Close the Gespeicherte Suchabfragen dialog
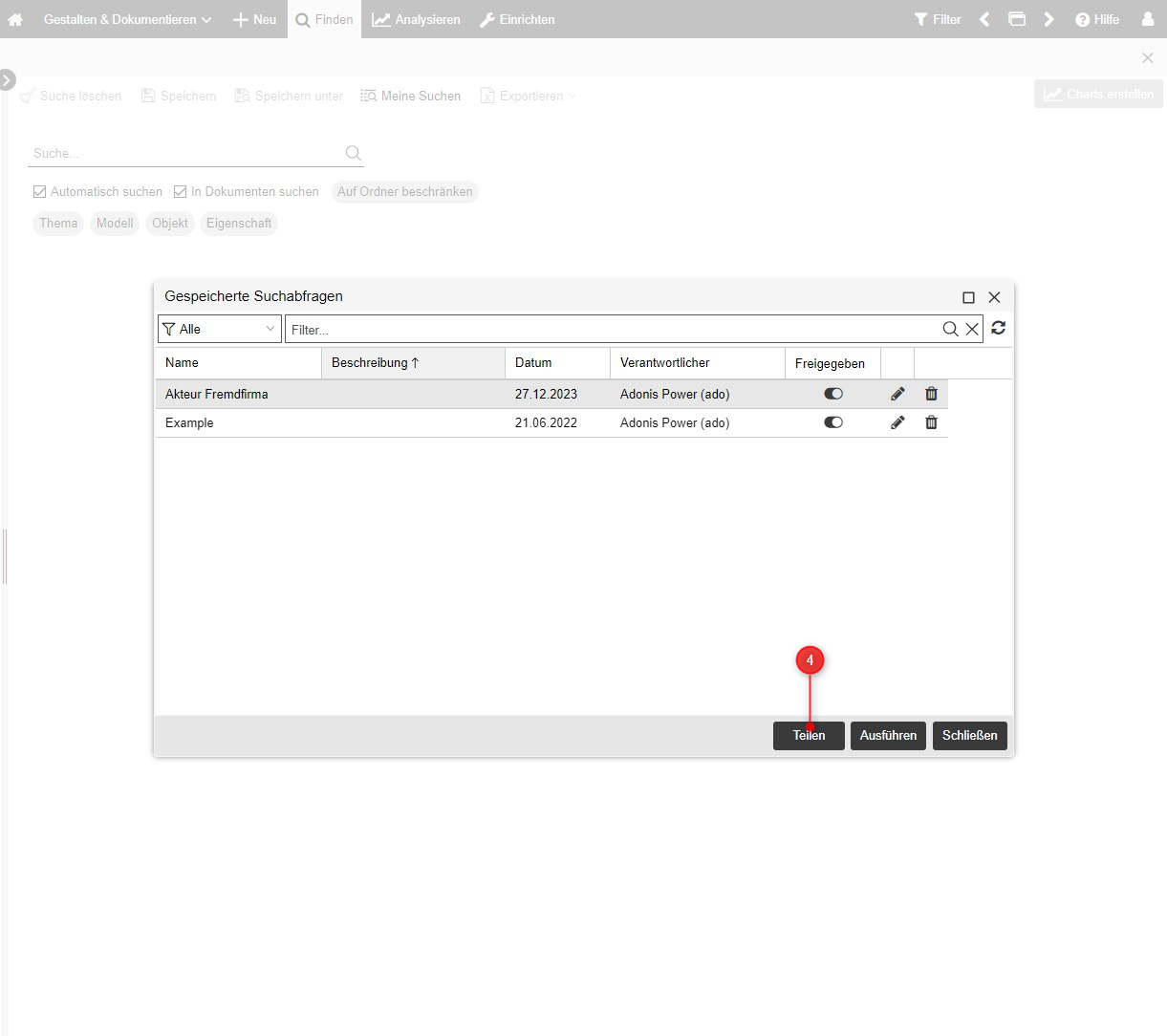1167x1036 pixels. 994,297
